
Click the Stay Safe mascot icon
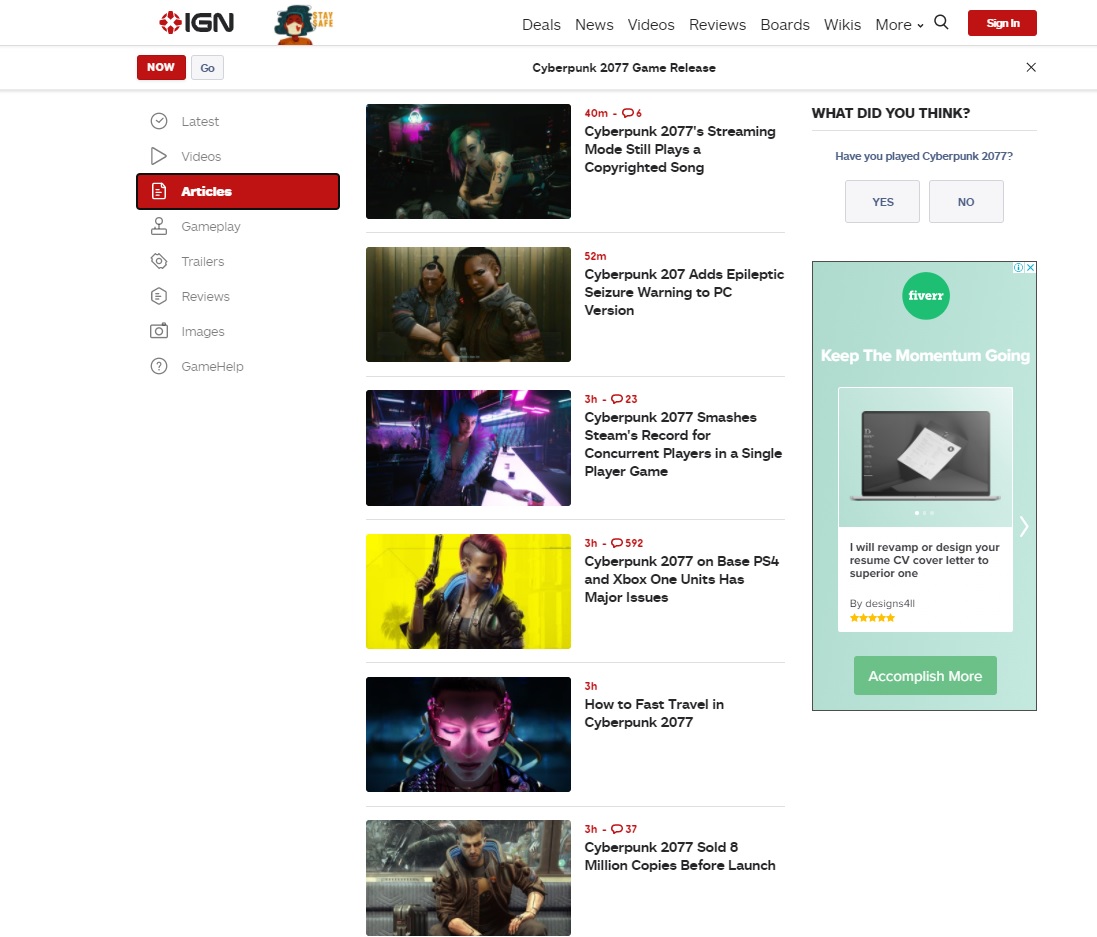(303, 24)
